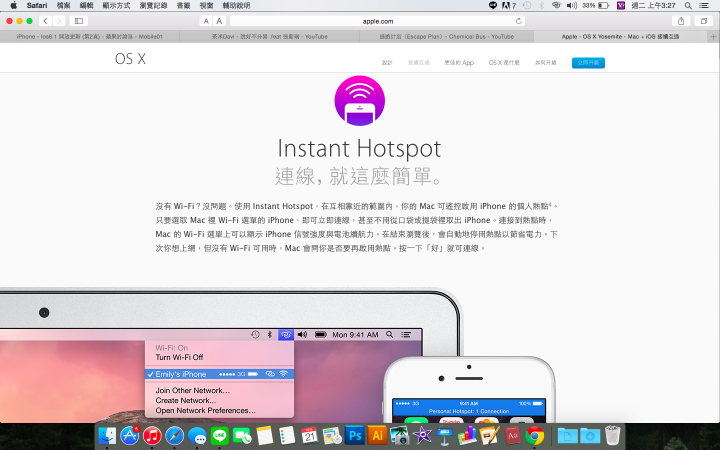
Task: Open the Bluetooth status menu
Action: pos(542,6)
